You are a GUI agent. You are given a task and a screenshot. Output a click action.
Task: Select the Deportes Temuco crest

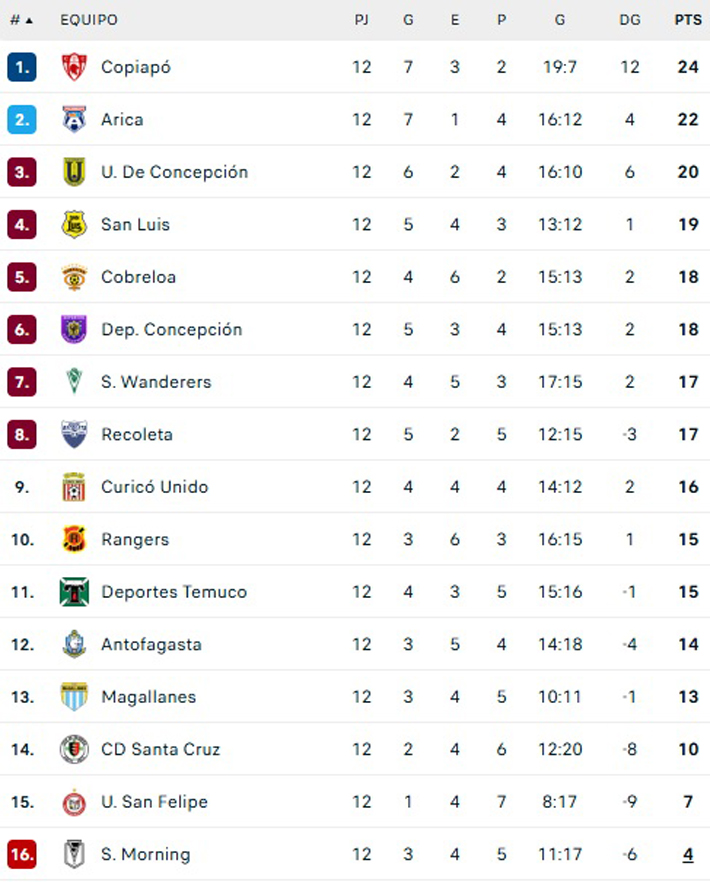[x=74, y=592]
